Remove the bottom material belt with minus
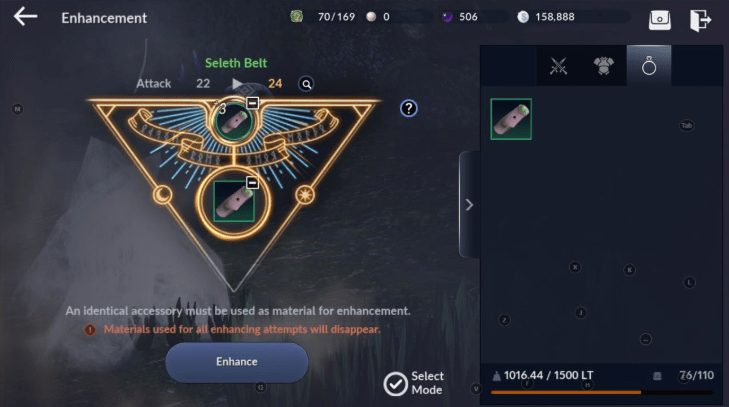The height and width of the screenshot is (407, 729). [x=252, y=182]
